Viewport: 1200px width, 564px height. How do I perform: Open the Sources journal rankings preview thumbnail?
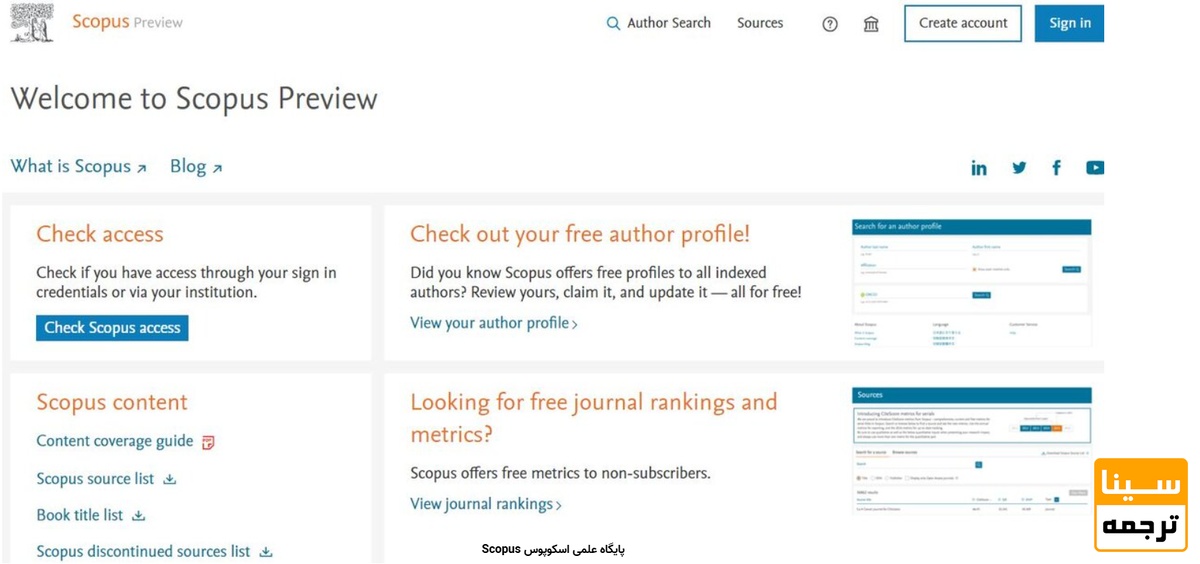971,451
